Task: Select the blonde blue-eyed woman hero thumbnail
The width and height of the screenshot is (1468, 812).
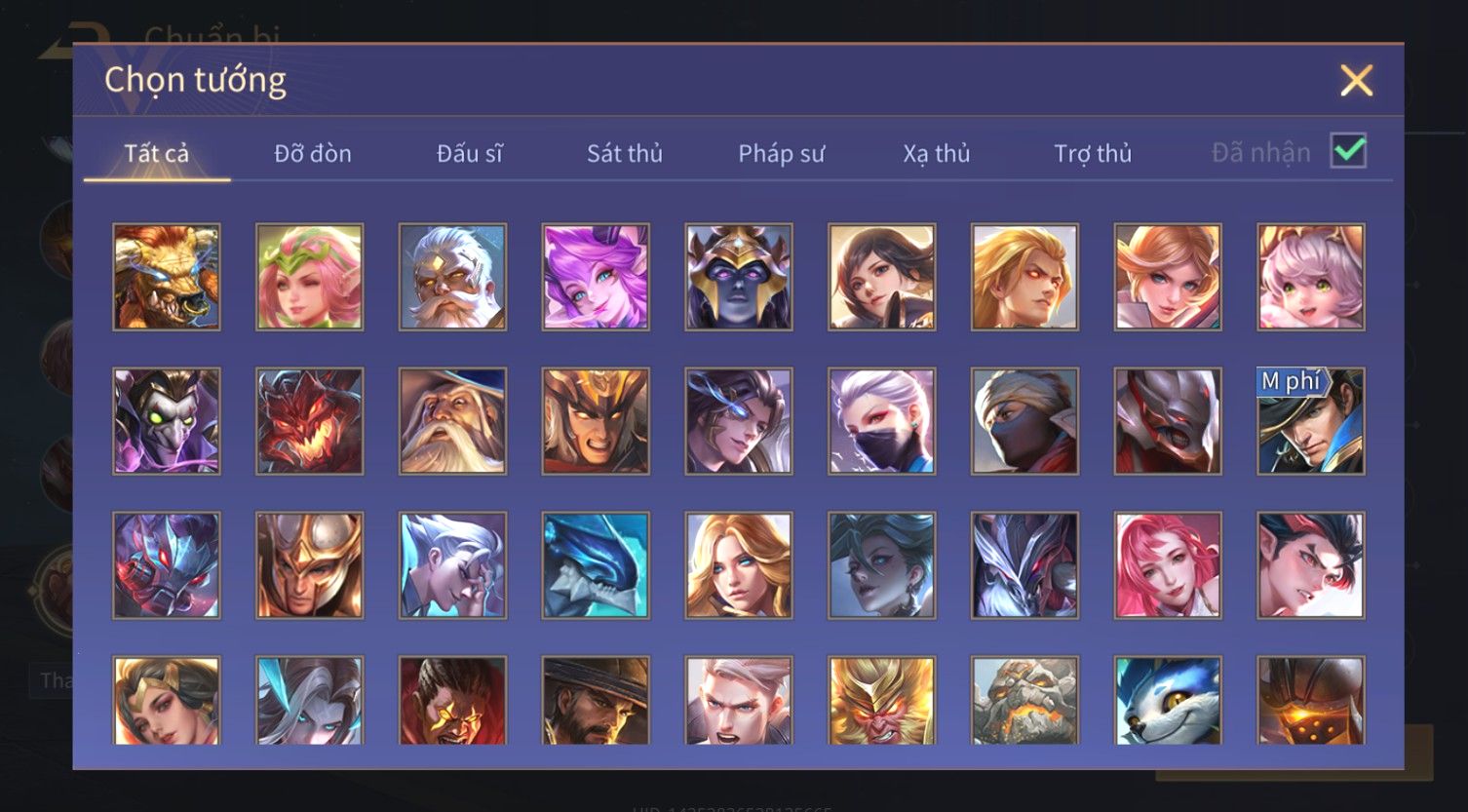Action: [739, 565]
